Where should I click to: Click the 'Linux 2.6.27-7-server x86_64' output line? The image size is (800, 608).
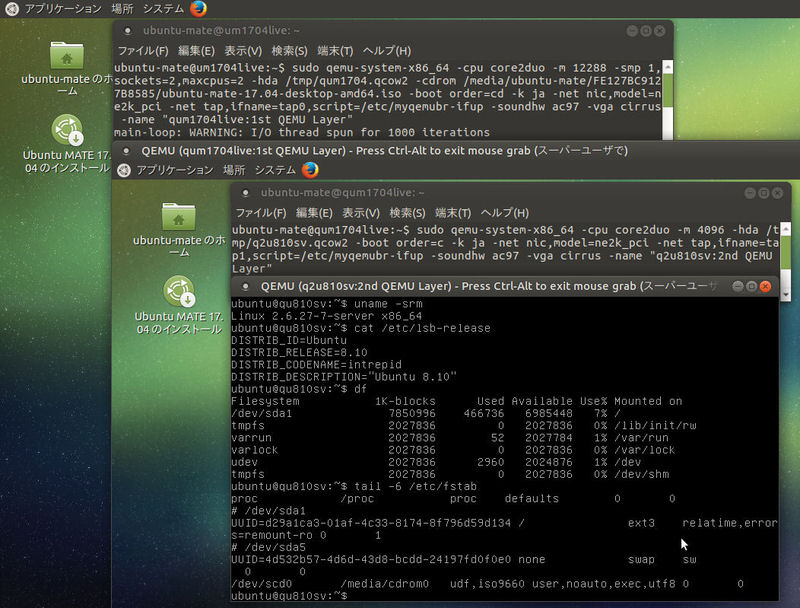point(327,316)
